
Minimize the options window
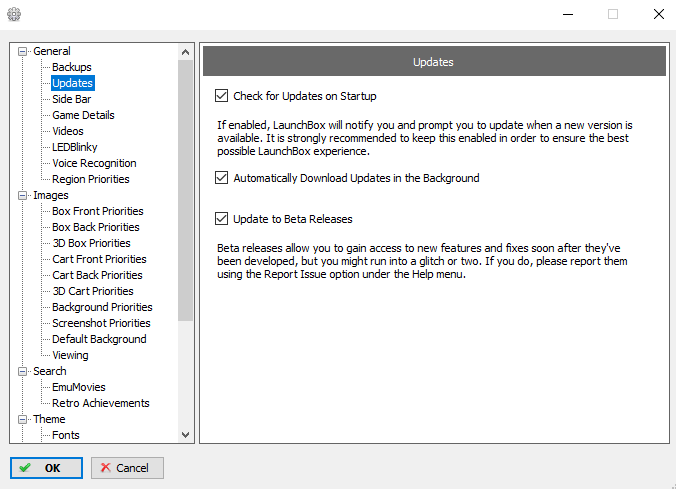coord(568,14)
